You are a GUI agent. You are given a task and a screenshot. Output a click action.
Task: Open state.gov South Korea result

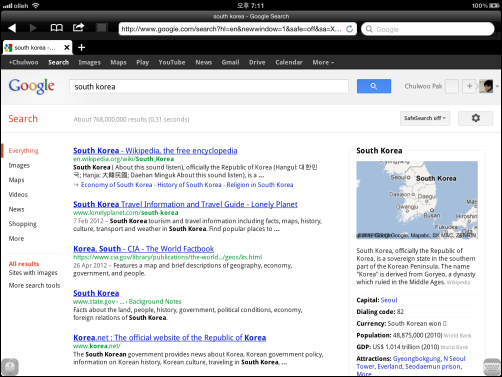coord(96,293)
